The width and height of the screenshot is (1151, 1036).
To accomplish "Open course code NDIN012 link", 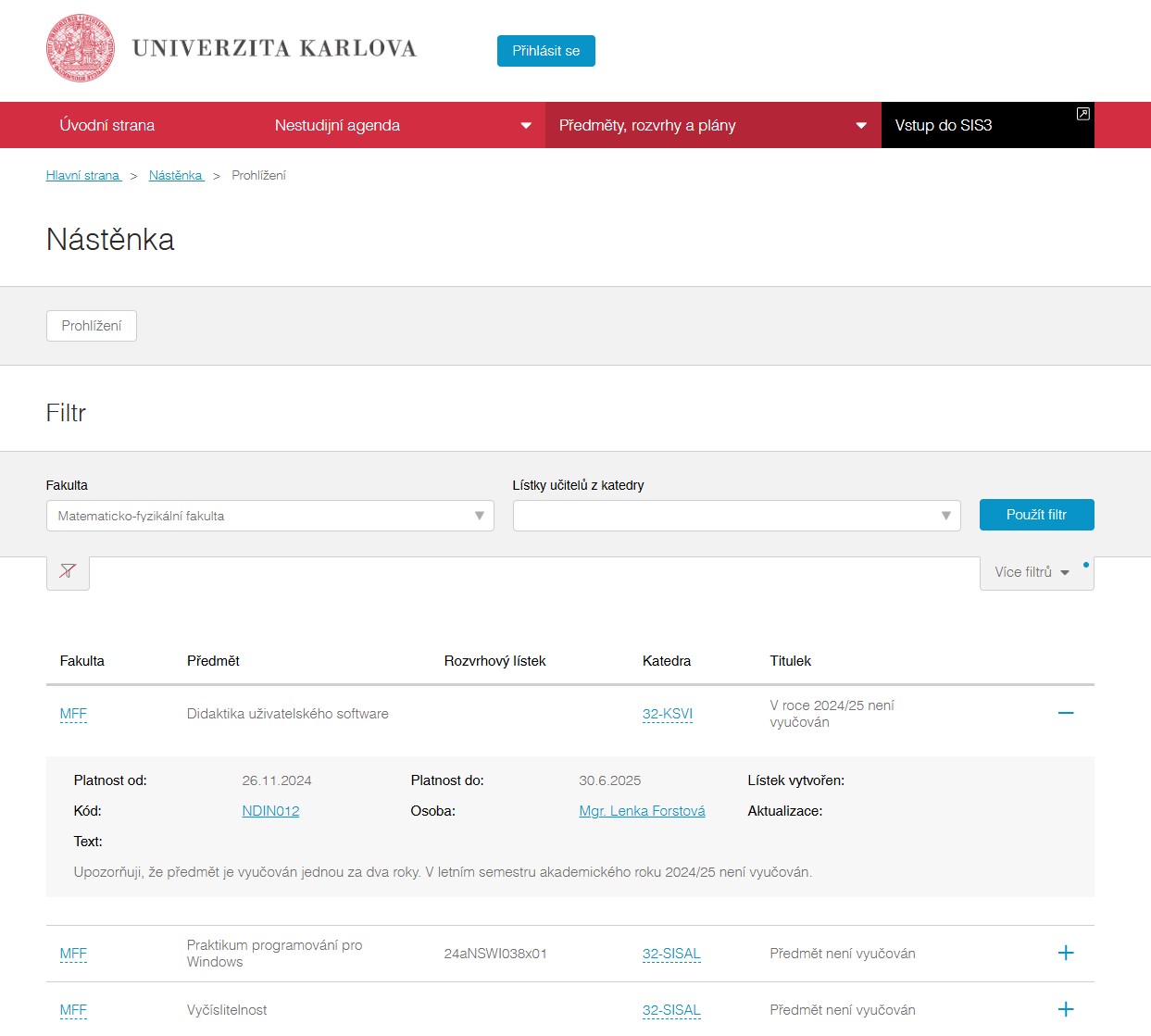I will click(270, 811).
